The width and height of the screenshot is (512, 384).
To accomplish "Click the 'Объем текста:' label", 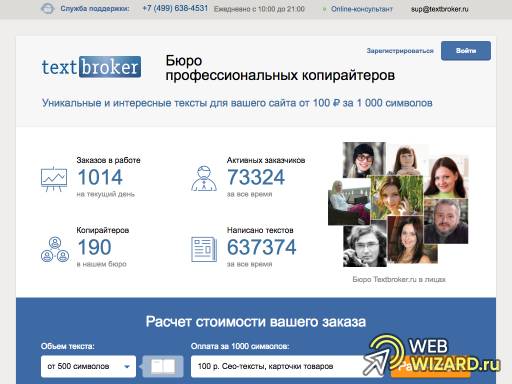I will [68, 346].
